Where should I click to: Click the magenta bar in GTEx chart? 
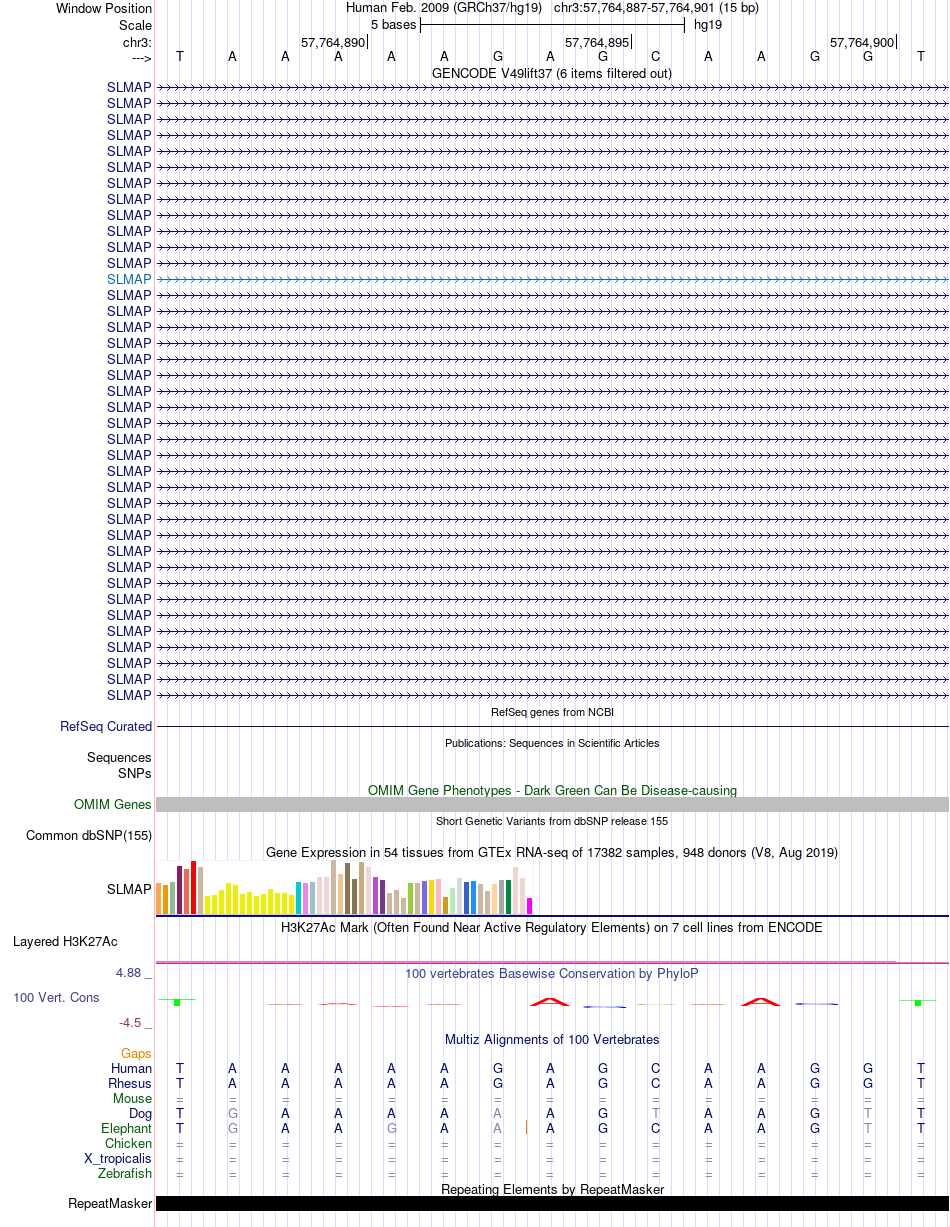[x=530, y=906]
